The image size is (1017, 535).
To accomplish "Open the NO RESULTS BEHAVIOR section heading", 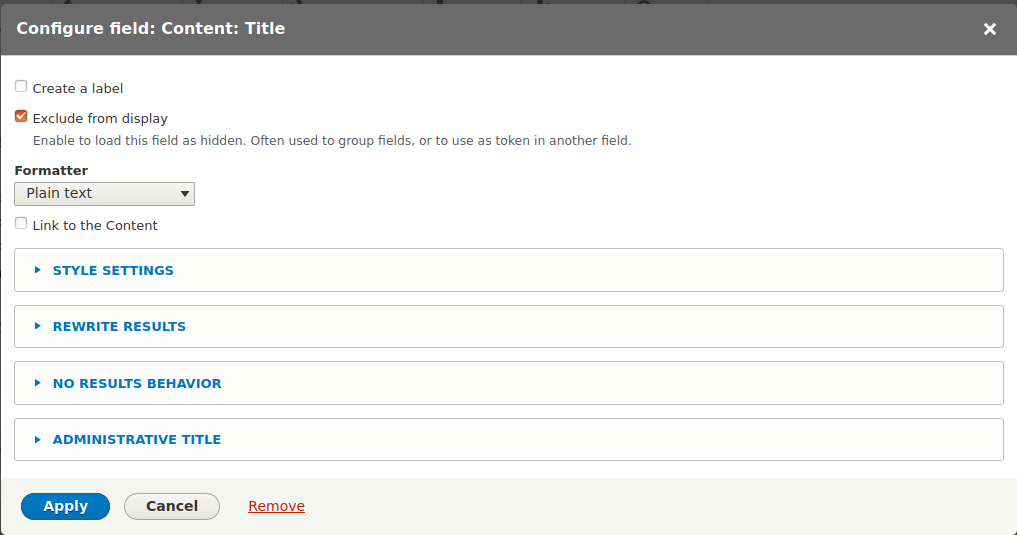I will point(137,383).
